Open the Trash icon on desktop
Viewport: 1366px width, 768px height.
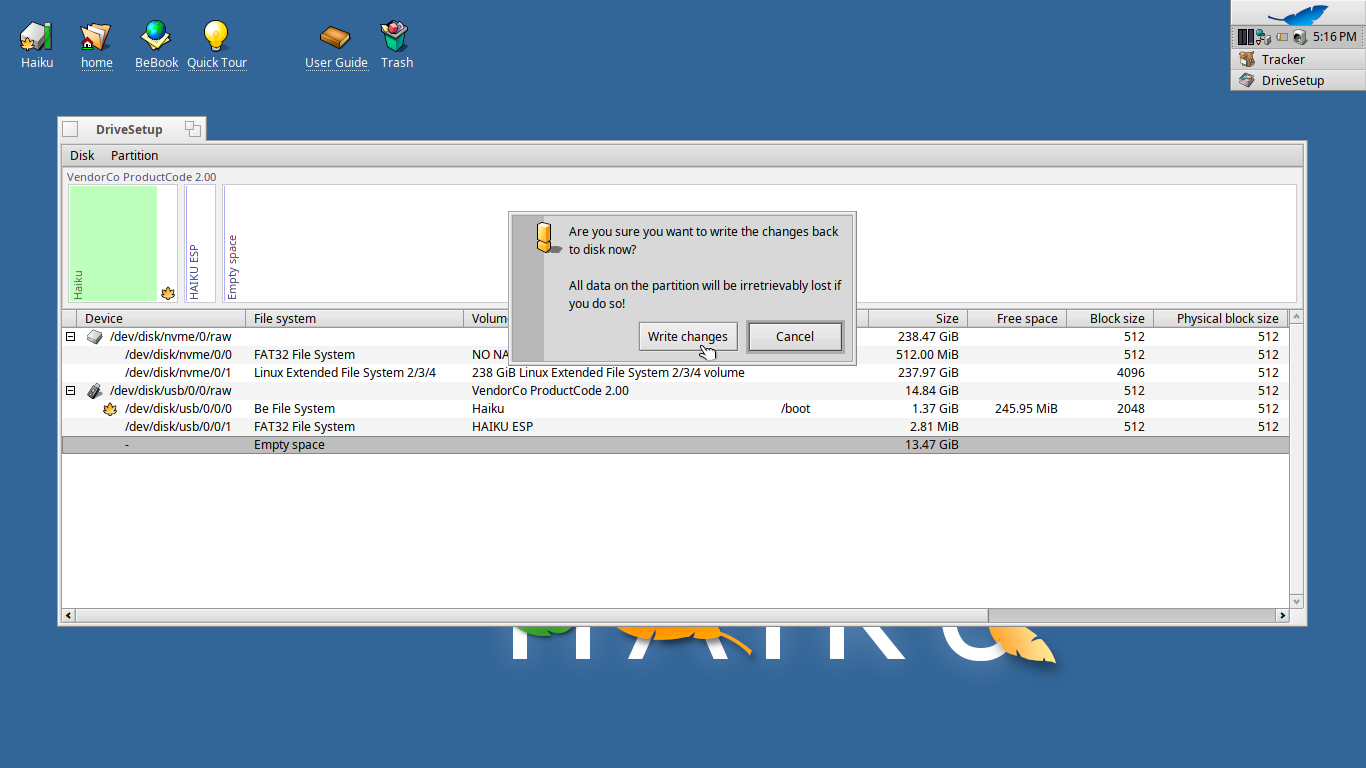tap(396, 37)
